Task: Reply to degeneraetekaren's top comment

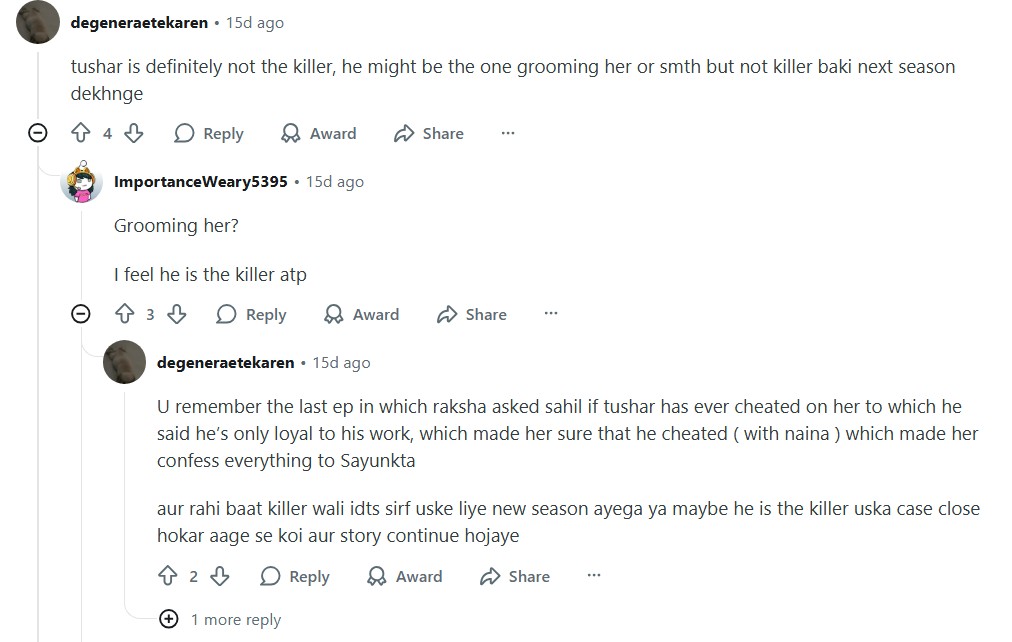Action: click(209, 133)
